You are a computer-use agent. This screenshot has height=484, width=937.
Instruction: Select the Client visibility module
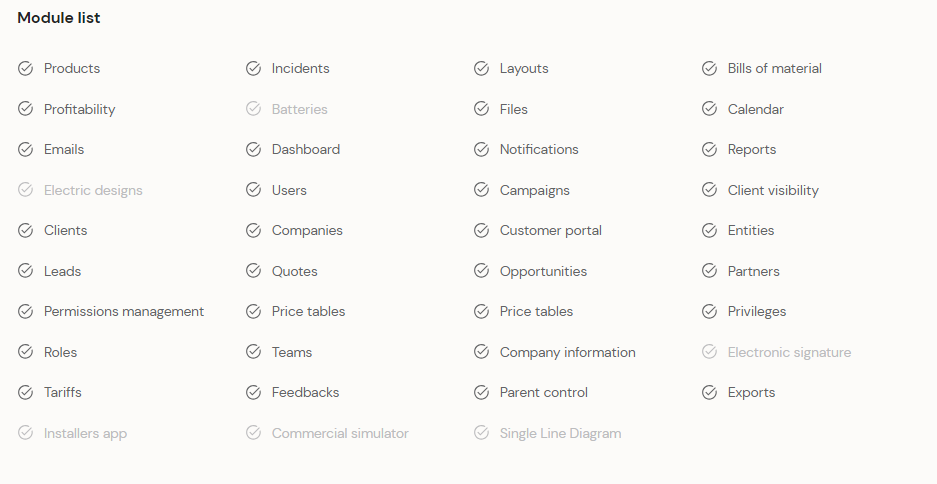pos(773,190)
